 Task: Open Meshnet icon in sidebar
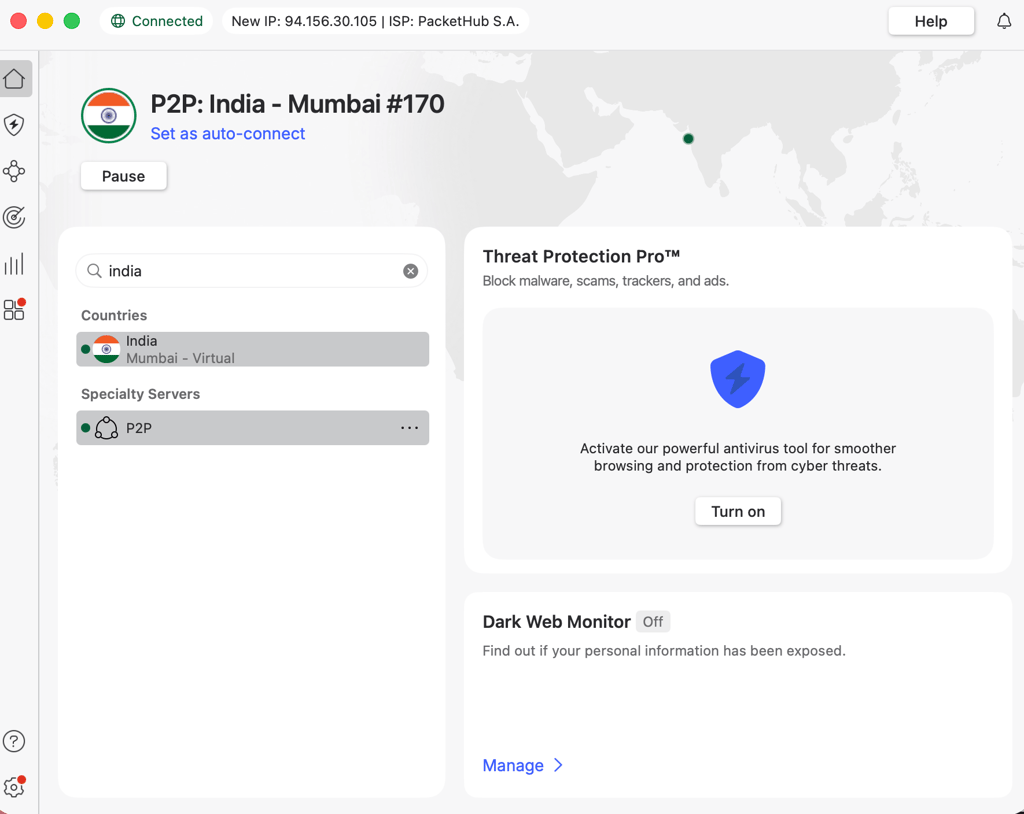tap(14, 171)
